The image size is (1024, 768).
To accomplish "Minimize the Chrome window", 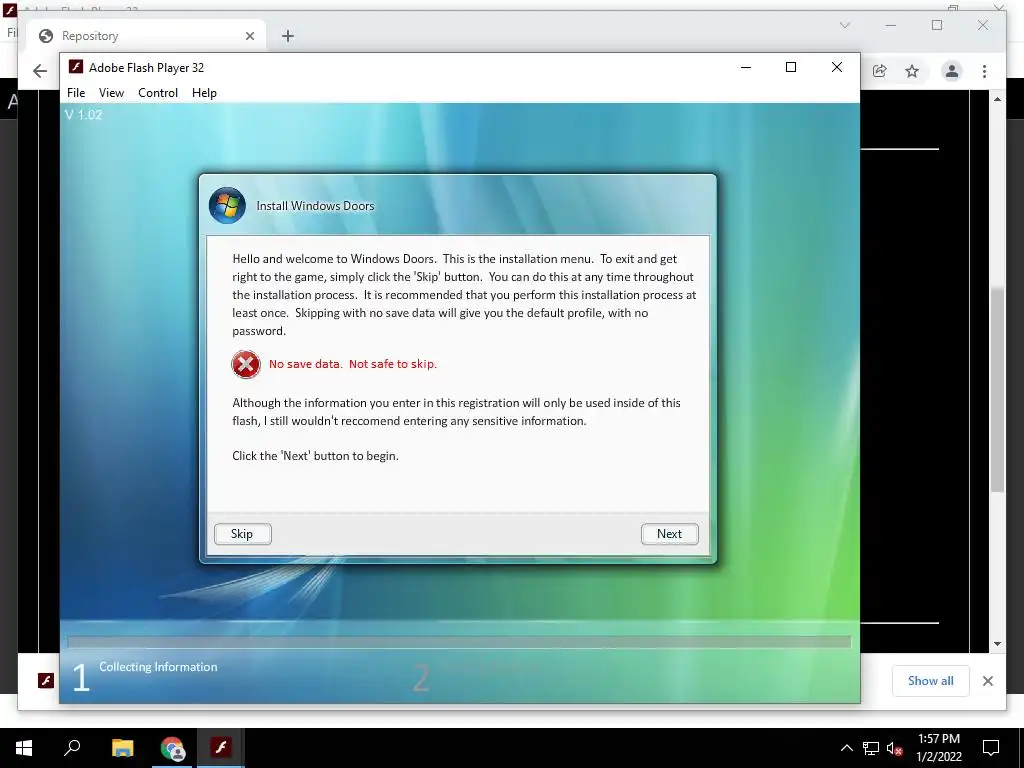I will [891, 25].
